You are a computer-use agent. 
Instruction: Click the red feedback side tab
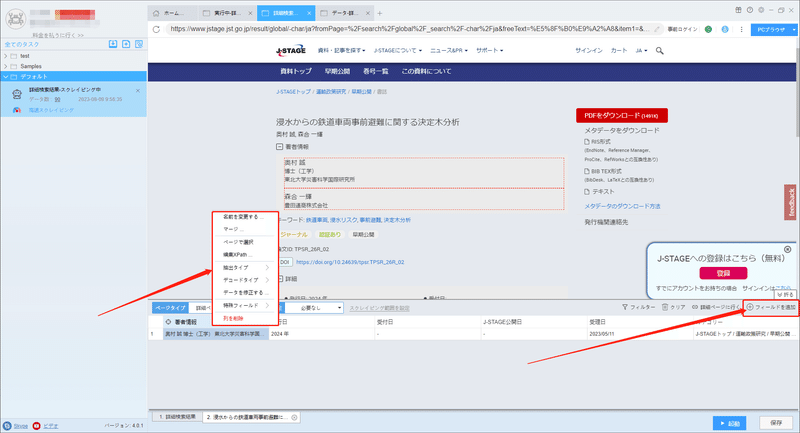(x=791, y=202)
